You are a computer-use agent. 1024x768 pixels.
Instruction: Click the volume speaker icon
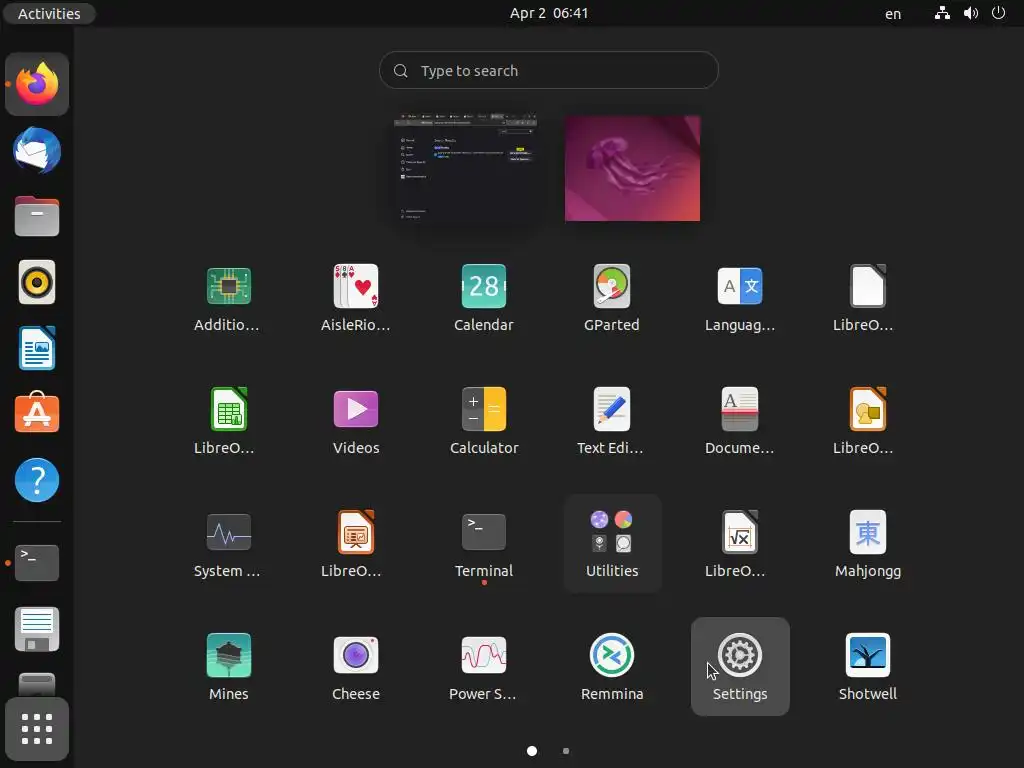[970, 13]
